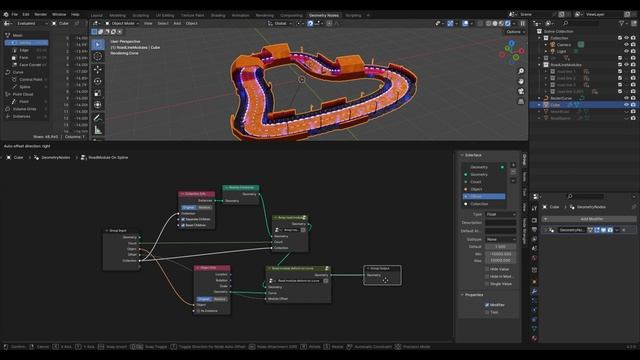Collapse RoadLineModules collection in outliner
The width and height of the screenshot is (640, 360).
point(539,65)
